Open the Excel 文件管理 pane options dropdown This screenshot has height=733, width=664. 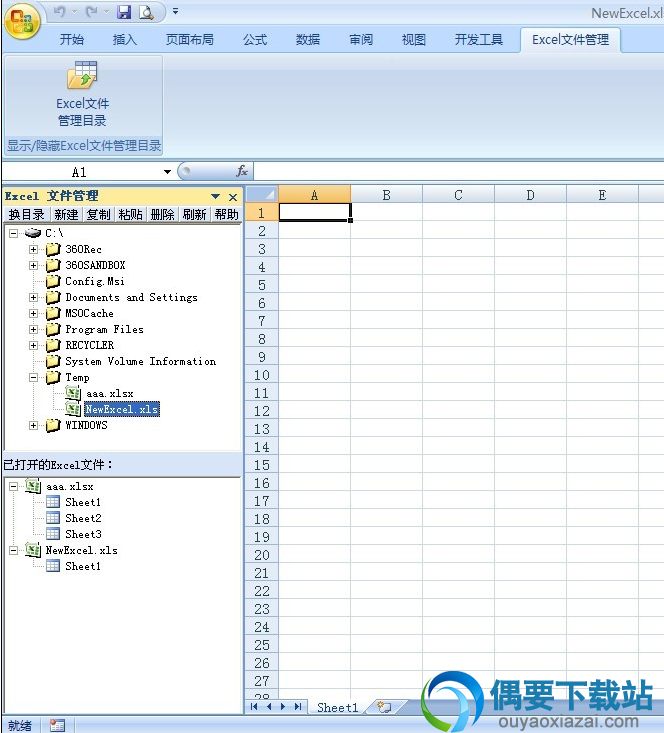(x=216, y=196)
